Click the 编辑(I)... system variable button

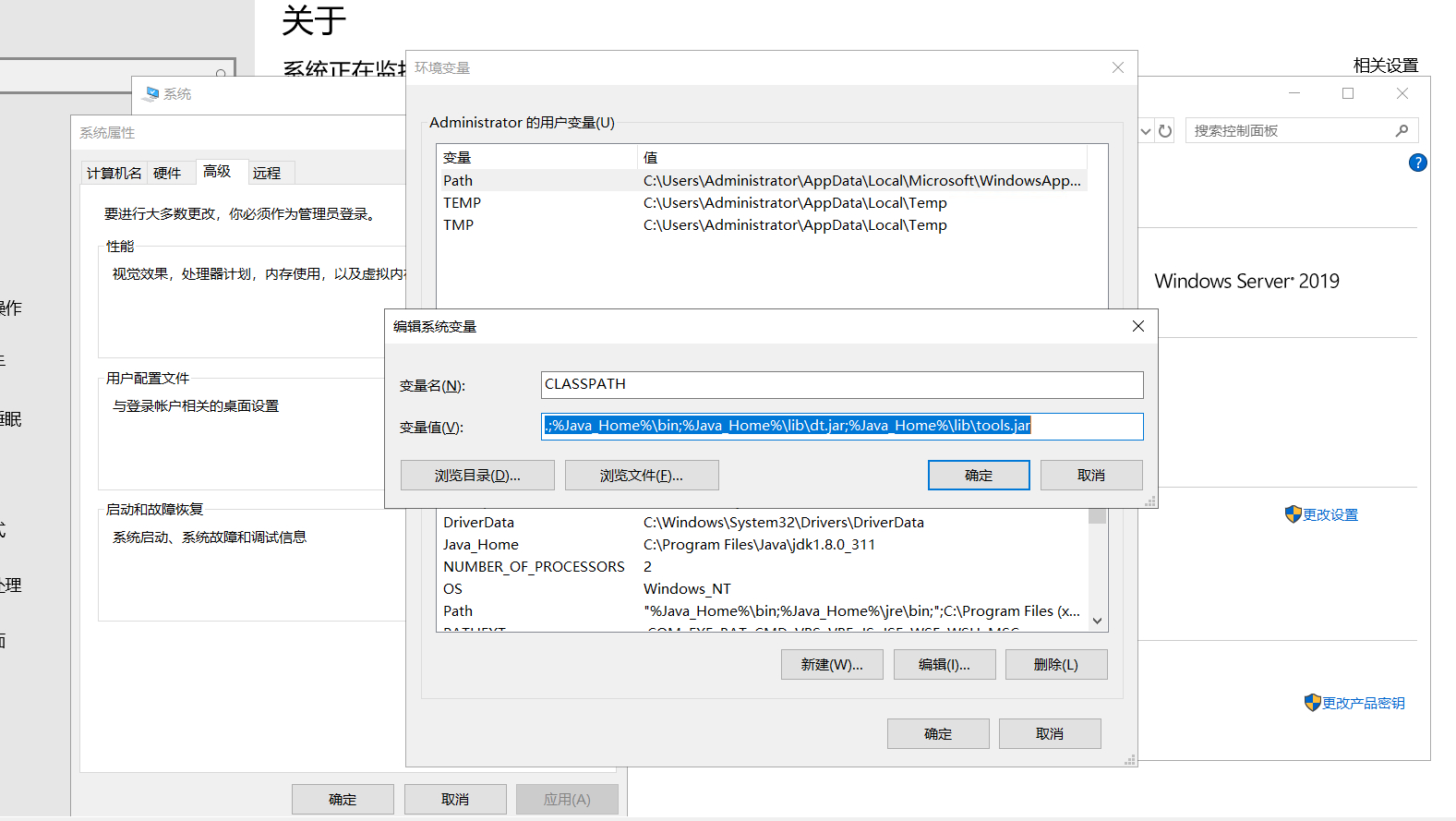[x=945, y=664]
